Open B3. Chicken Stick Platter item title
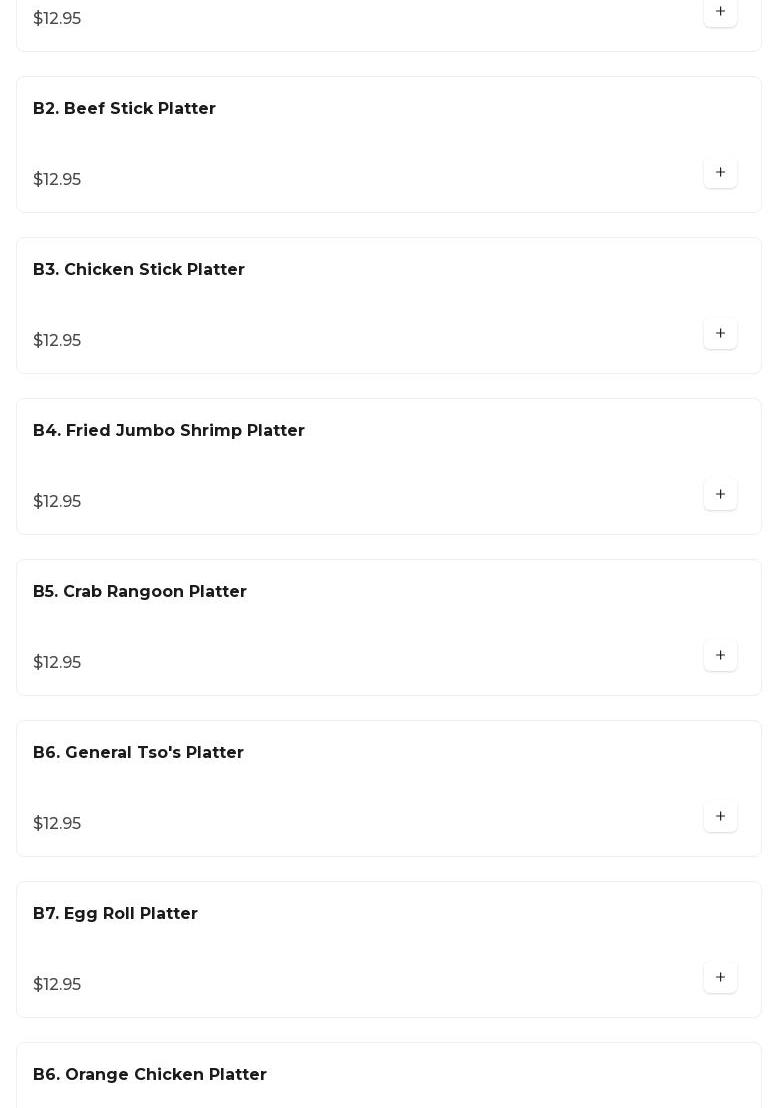778x1108 pixels. pos(139,270)
